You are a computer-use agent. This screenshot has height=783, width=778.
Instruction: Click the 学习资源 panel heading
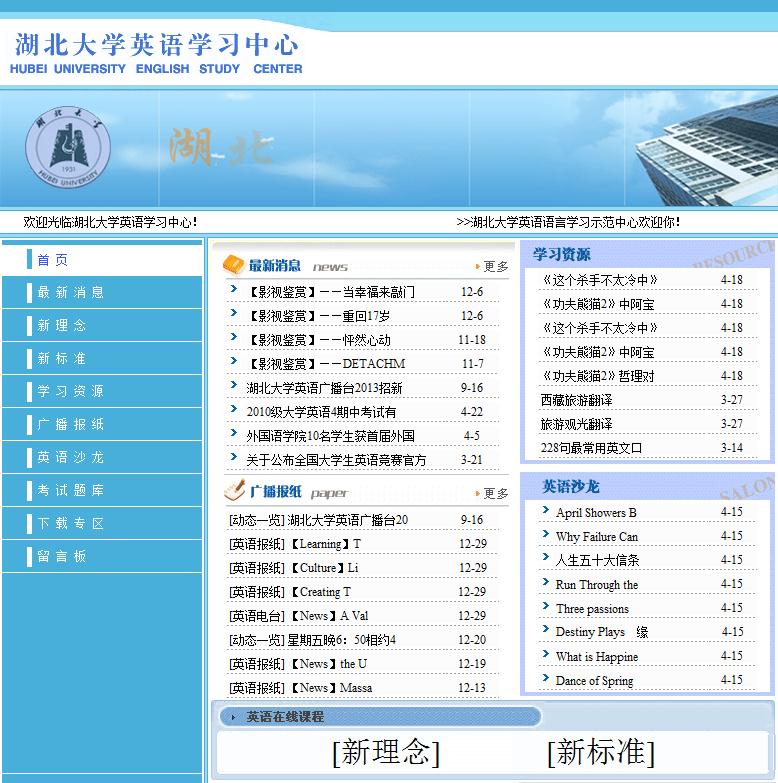pos(562,254)
